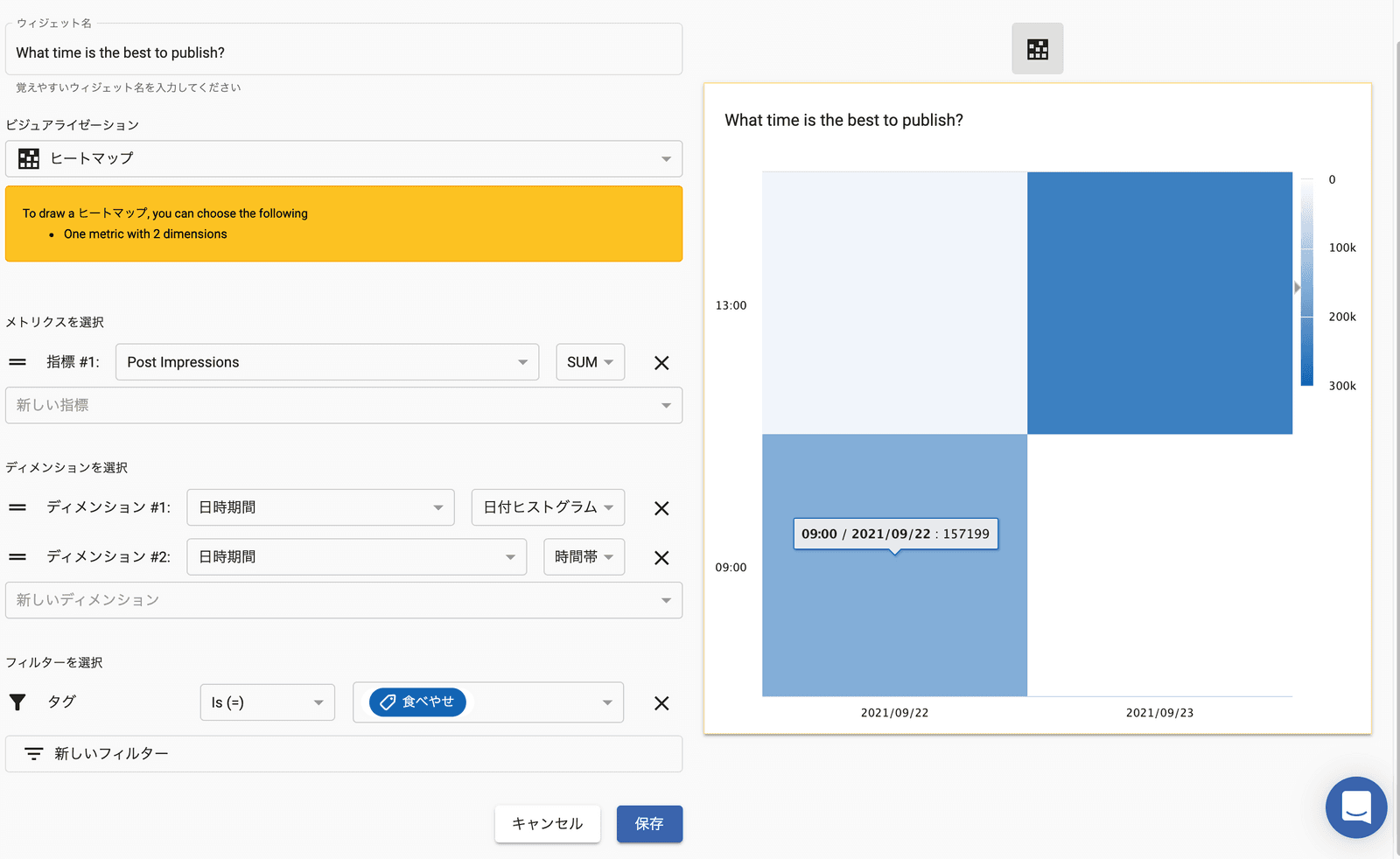The image size is (1400, 859).
Task: Click the funnel icon beside タグ
Action: pyautogui.click(x=17, y=702)
